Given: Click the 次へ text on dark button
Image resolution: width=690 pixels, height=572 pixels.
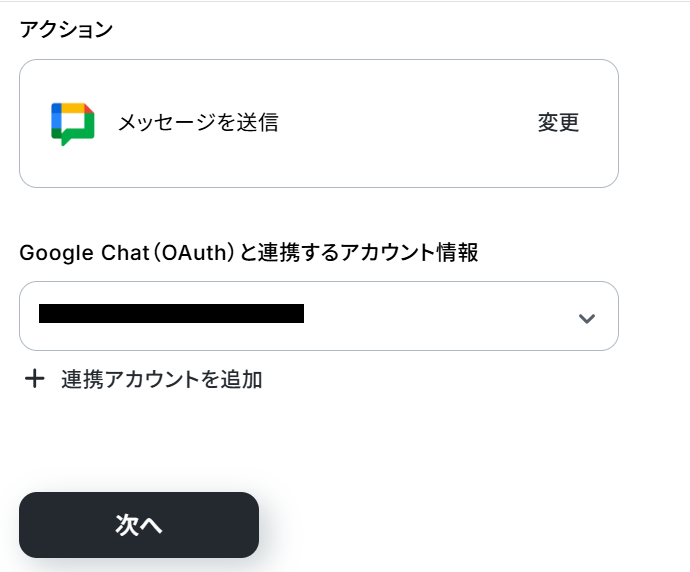Looking at the screenshot, I should tap(139, 526).
